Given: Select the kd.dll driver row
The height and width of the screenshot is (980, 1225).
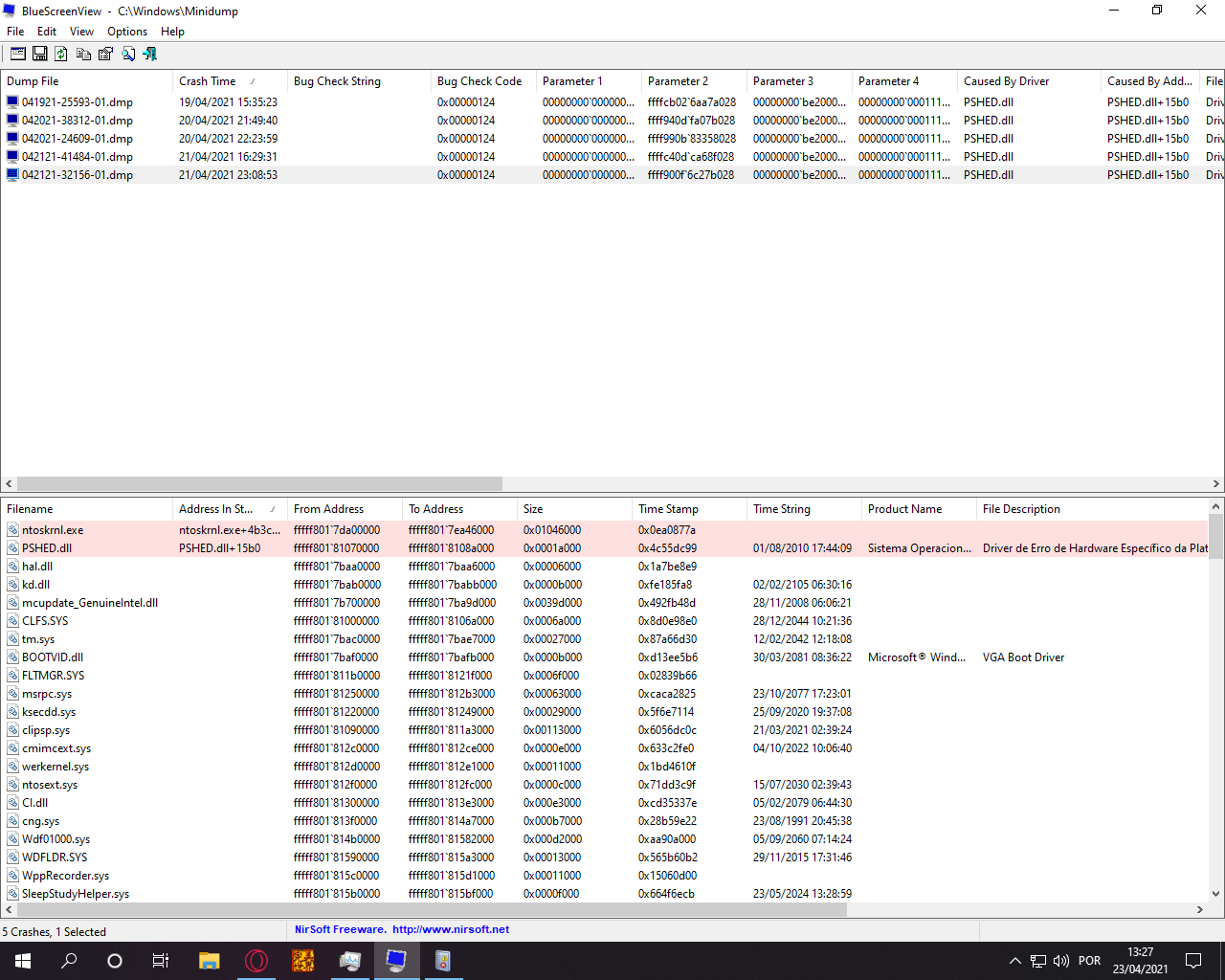Looking at the screenshot, I should [x=605, y=584].
